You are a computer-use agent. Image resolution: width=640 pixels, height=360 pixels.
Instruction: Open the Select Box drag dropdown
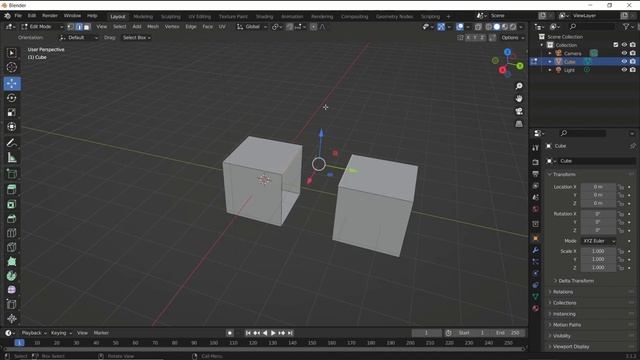(x=137, y=38)
